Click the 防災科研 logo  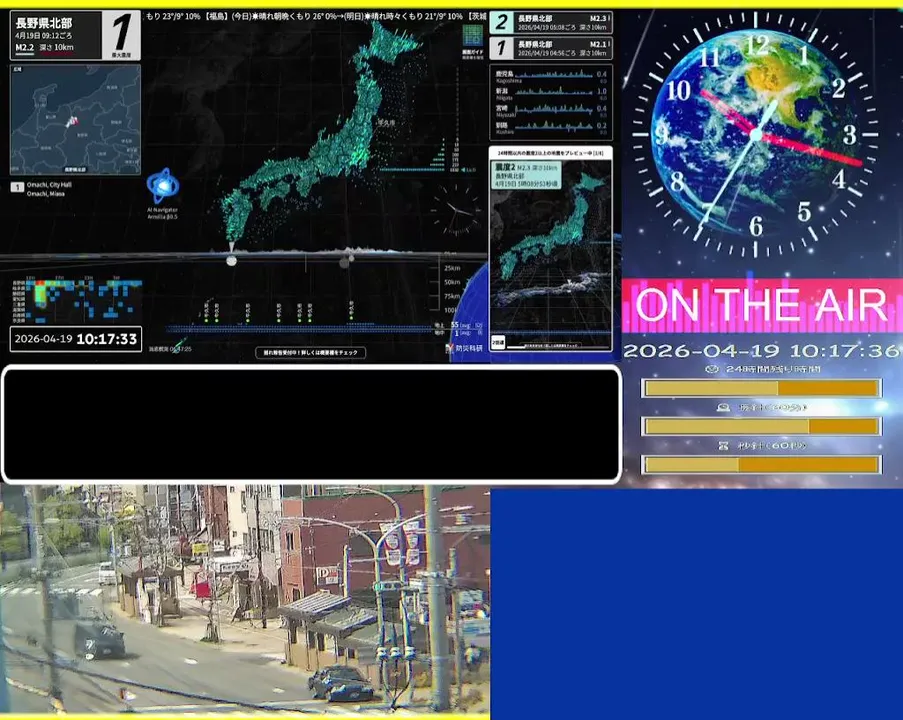point(464,348)
